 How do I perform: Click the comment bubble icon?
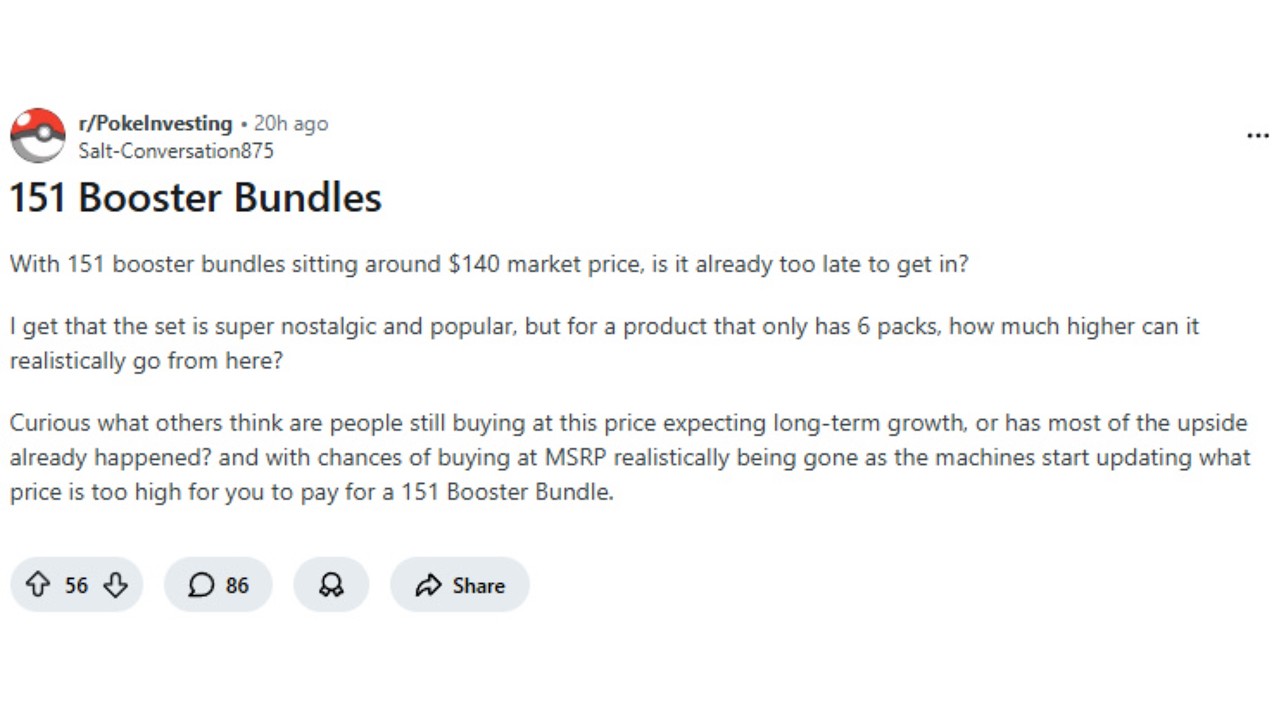coord(201,585)
